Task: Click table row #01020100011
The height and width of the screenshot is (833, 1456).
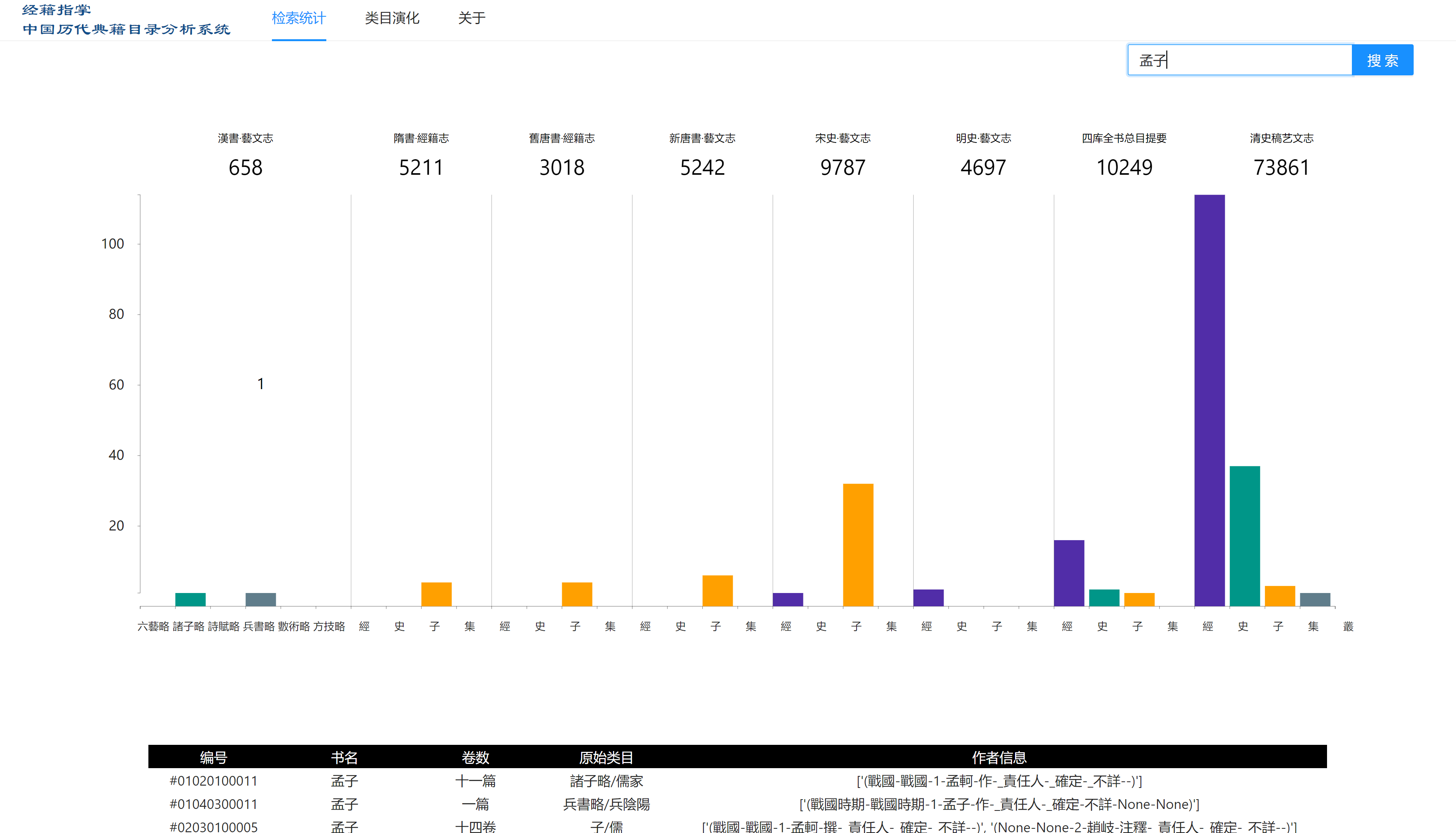Action: 214,781
